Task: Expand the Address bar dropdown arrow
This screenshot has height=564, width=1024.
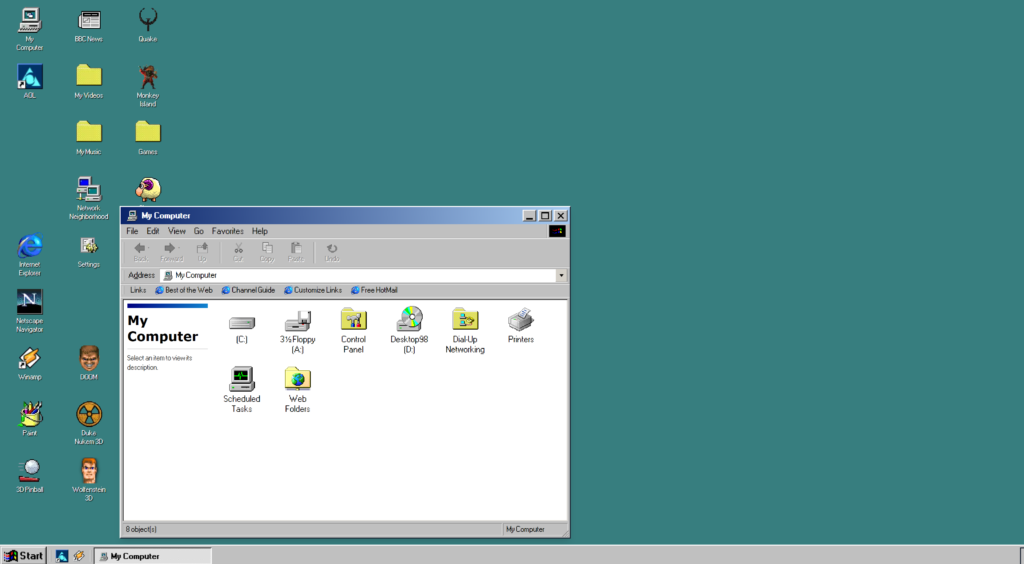Action: [561, 275]
